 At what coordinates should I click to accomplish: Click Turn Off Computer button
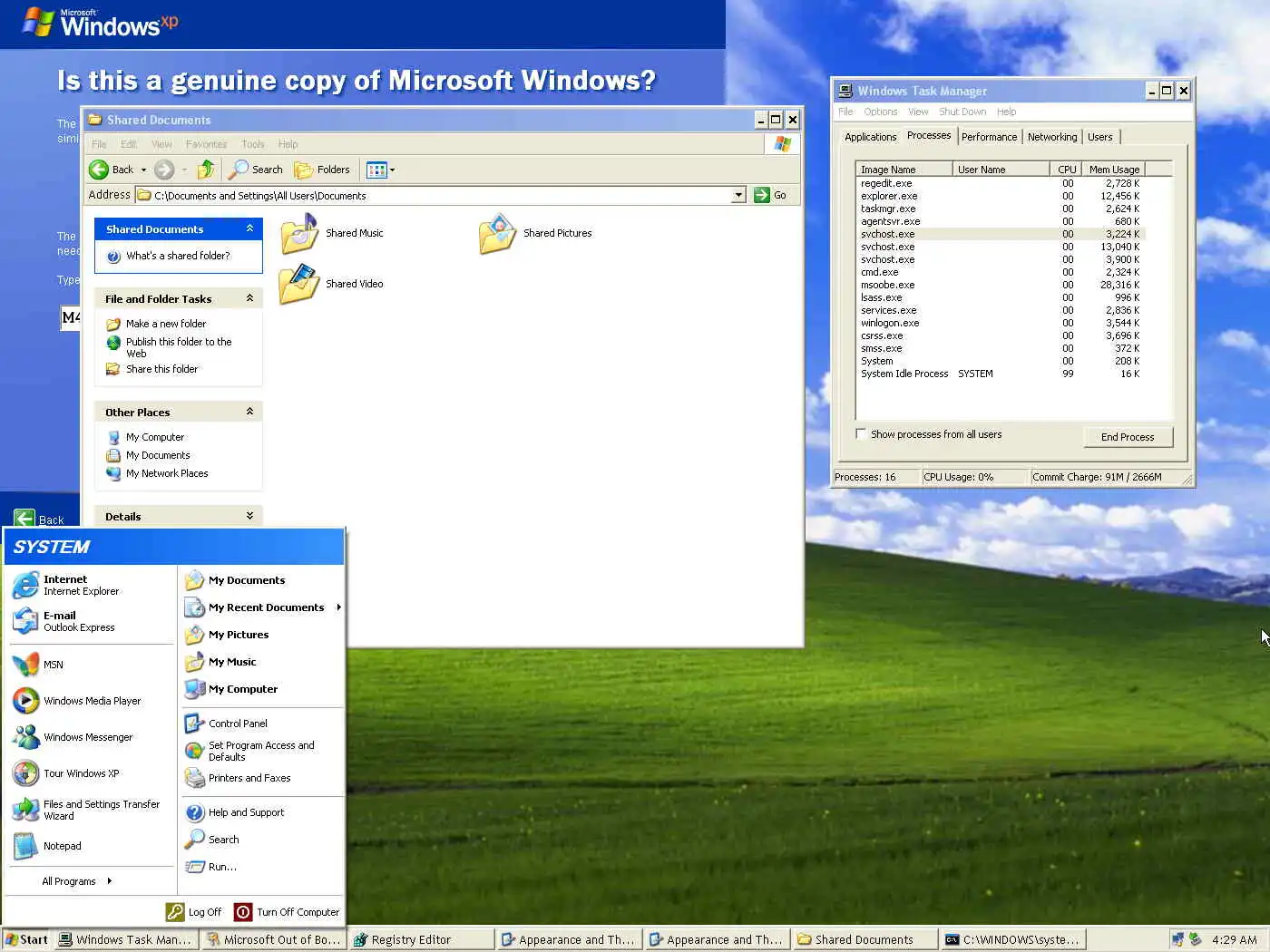pyautogui.click(x=287, y=912)
